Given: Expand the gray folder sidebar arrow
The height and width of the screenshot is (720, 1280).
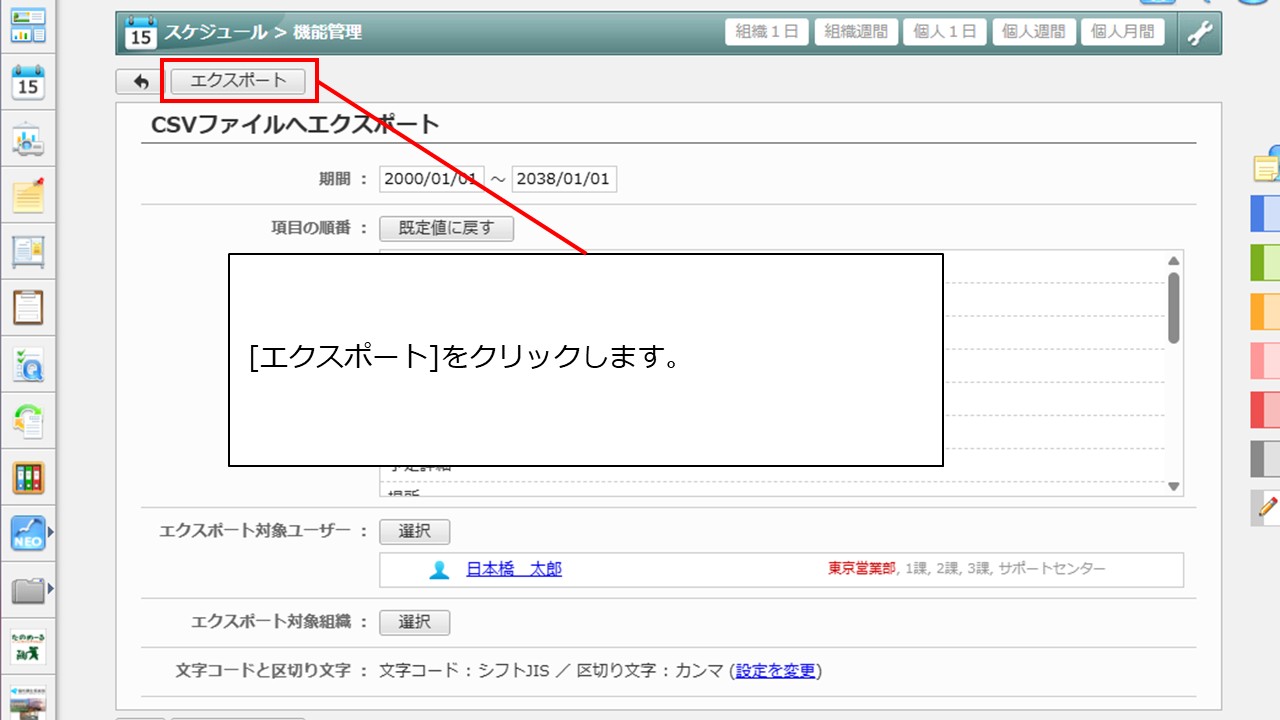Looking at the screenshot, I should 51,591.
